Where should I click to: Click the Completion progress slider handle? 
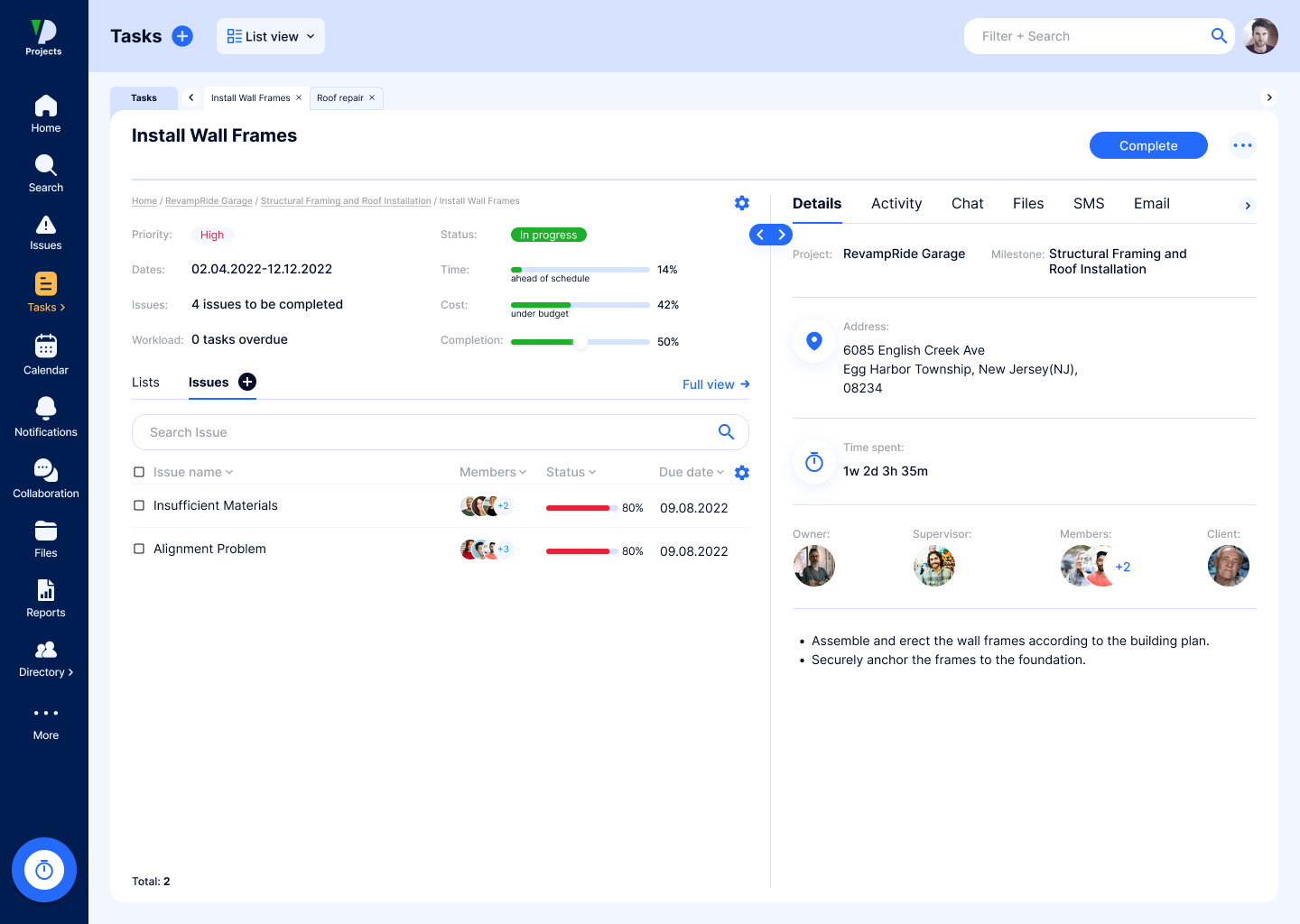pos(580,342)
